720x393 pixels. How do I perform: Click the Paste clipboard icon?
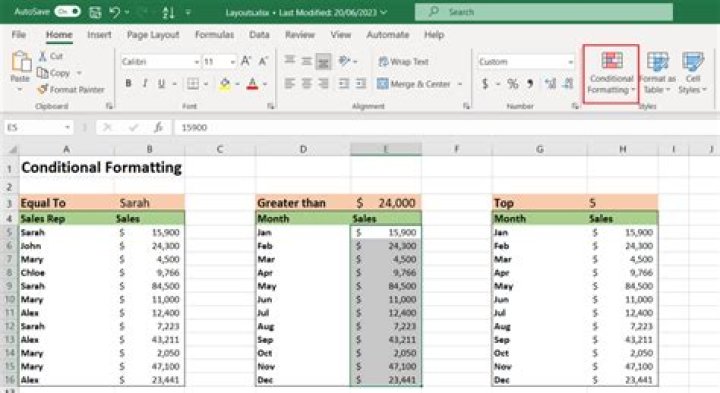coord(21,62)
